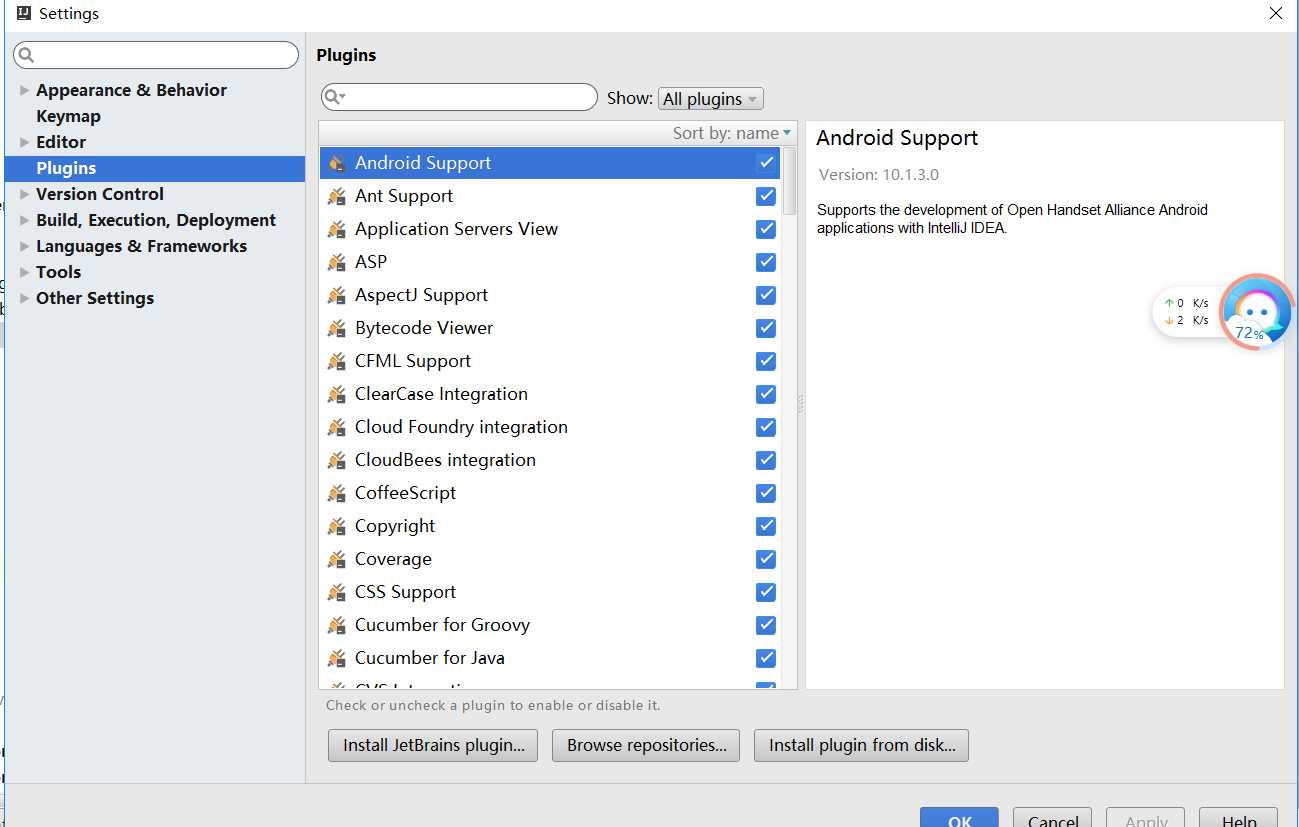The width and height of the screenshot is (1299, 827).
Task: Open Help for settings
Action: (x=1238, y=818)
